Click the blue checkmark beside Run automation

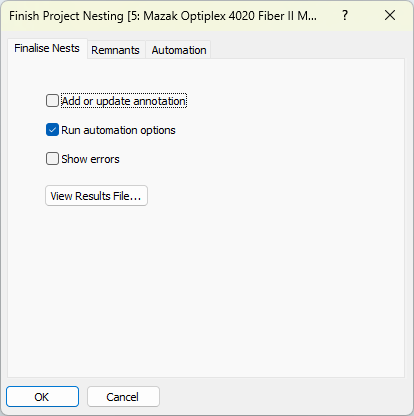pyautogui.click(x=52, y=130)
